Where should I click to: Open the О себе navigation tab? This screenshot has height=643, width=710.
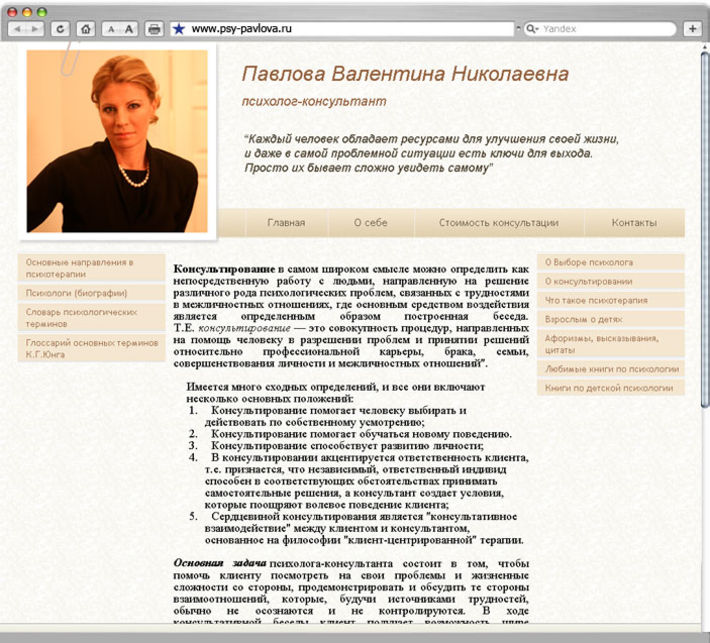click(370, 223)
